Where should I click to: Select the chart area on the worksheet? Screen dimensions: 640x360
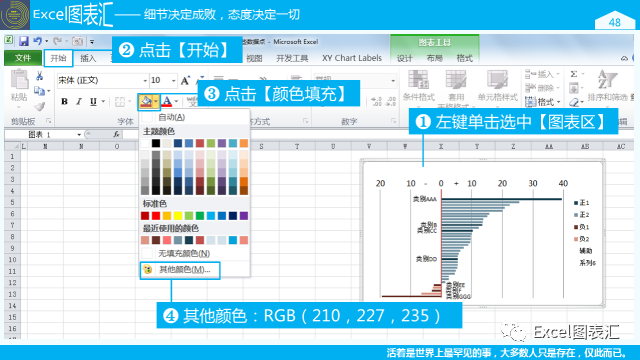(482, 233)
